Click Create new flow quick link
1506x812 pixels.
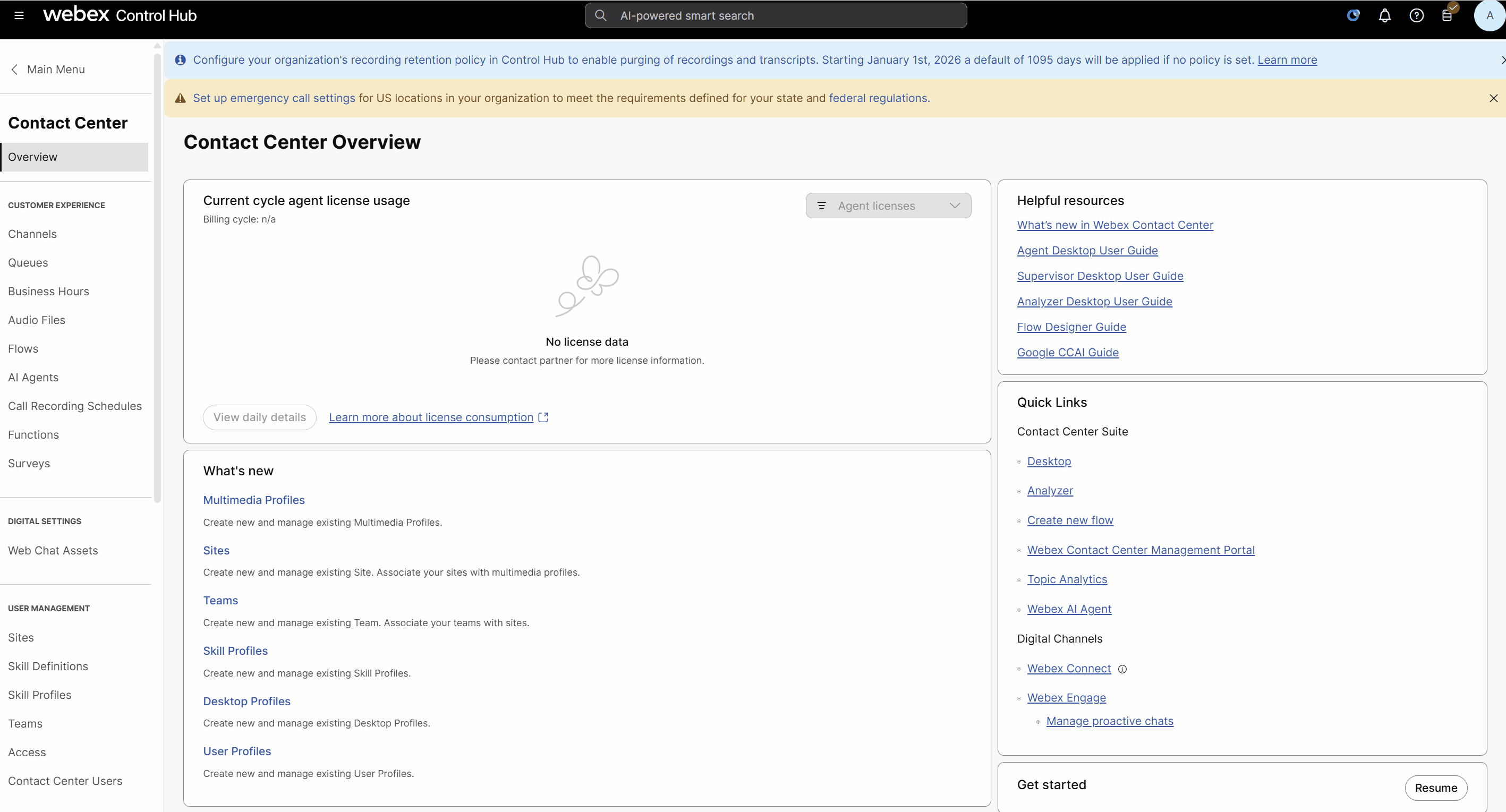1070,520
